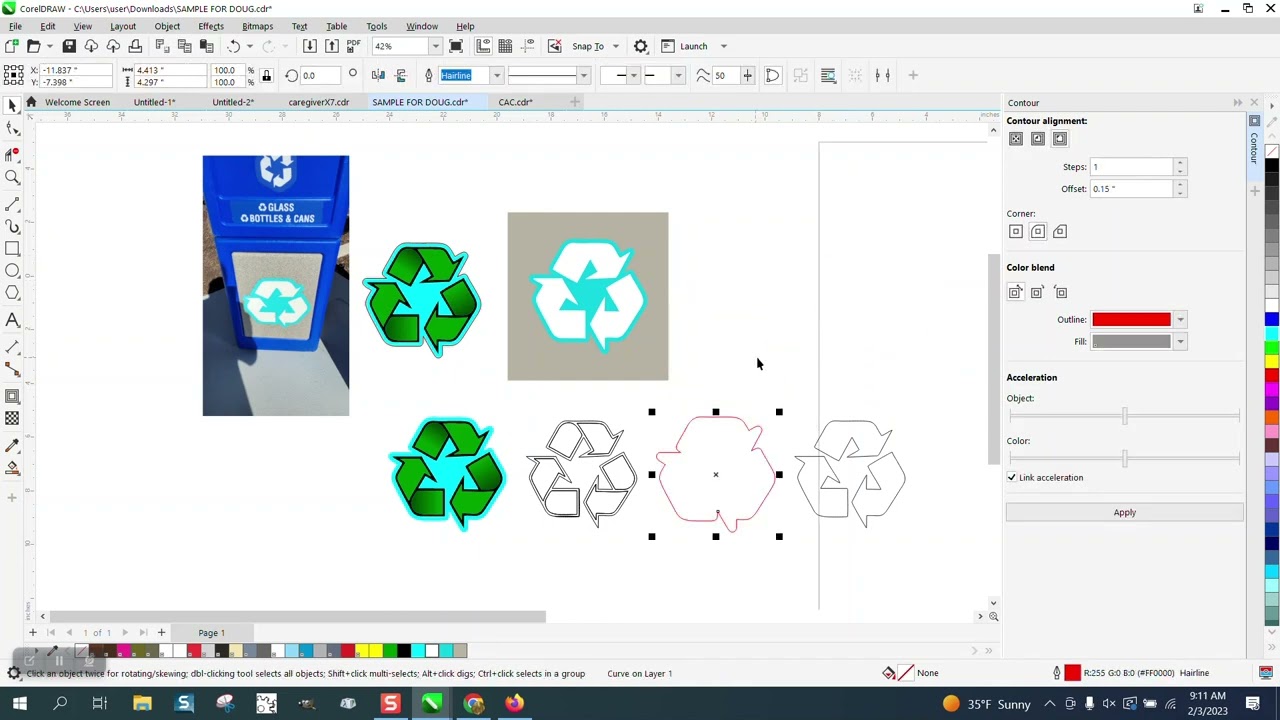Click the Undo arrow icon
The width and height of the screenshot is (1280, 720).
234,46
